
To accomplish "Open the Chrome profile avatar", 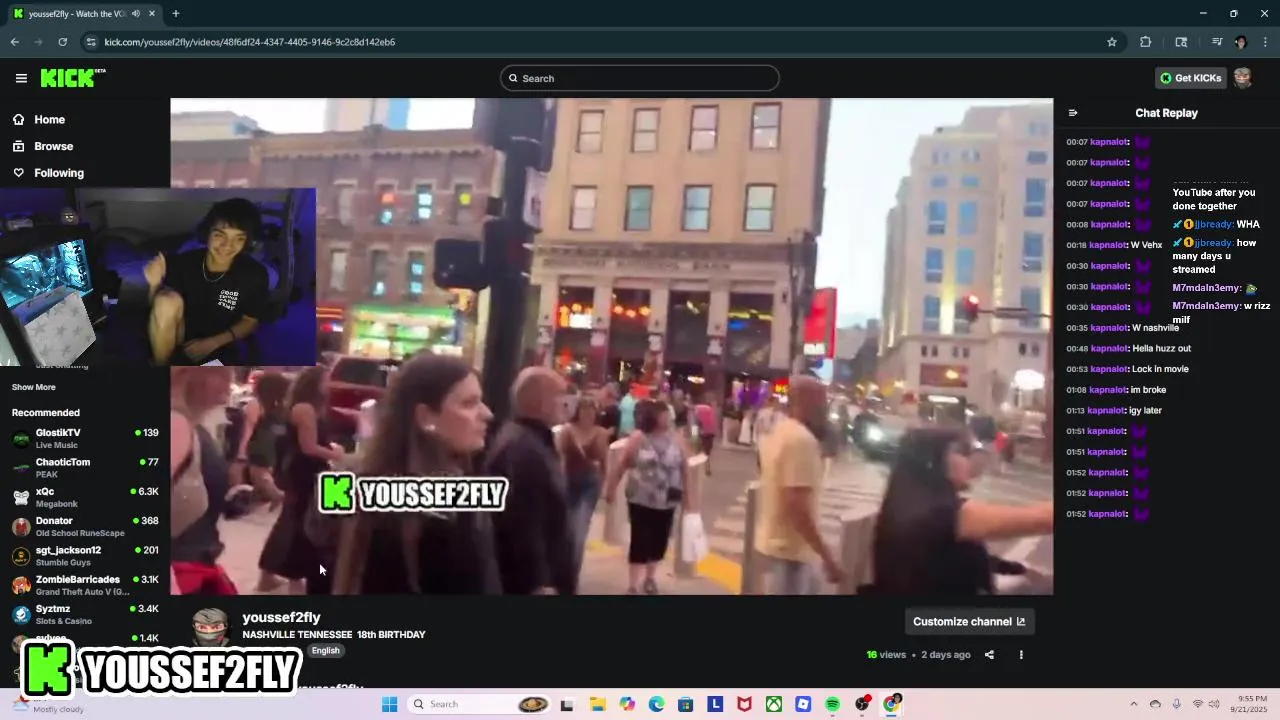I will [x=1241, y=42].
